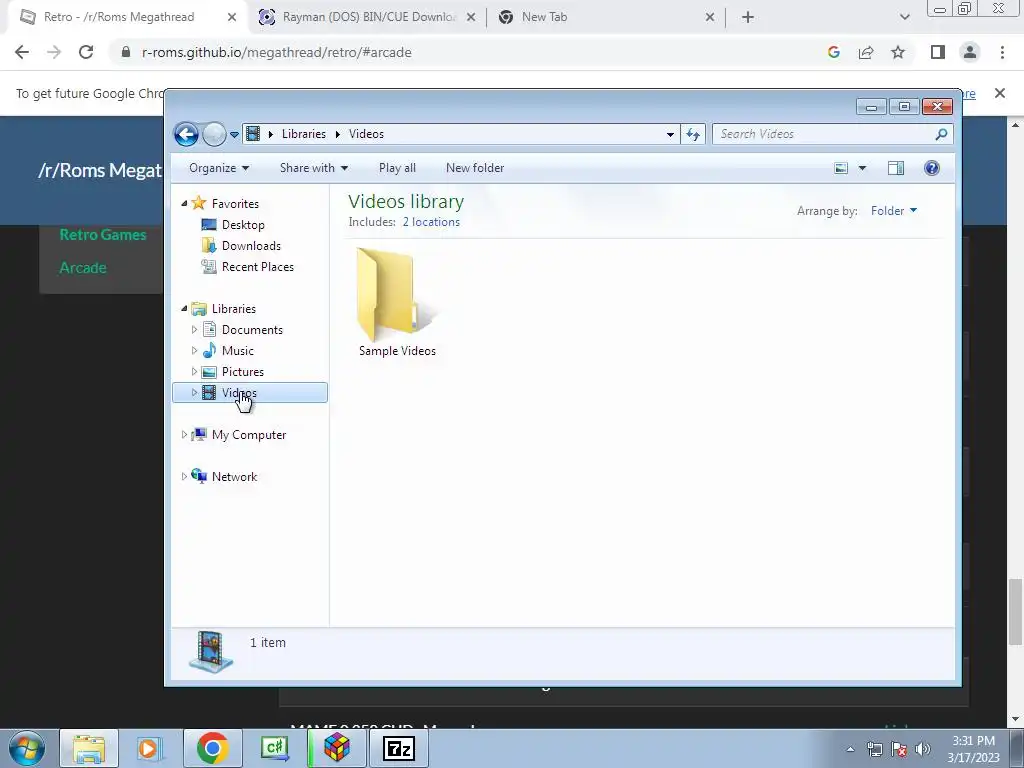Toggle the preview pane icon
The height and width of the screenshot is (768, 1024).
(896, 168)
